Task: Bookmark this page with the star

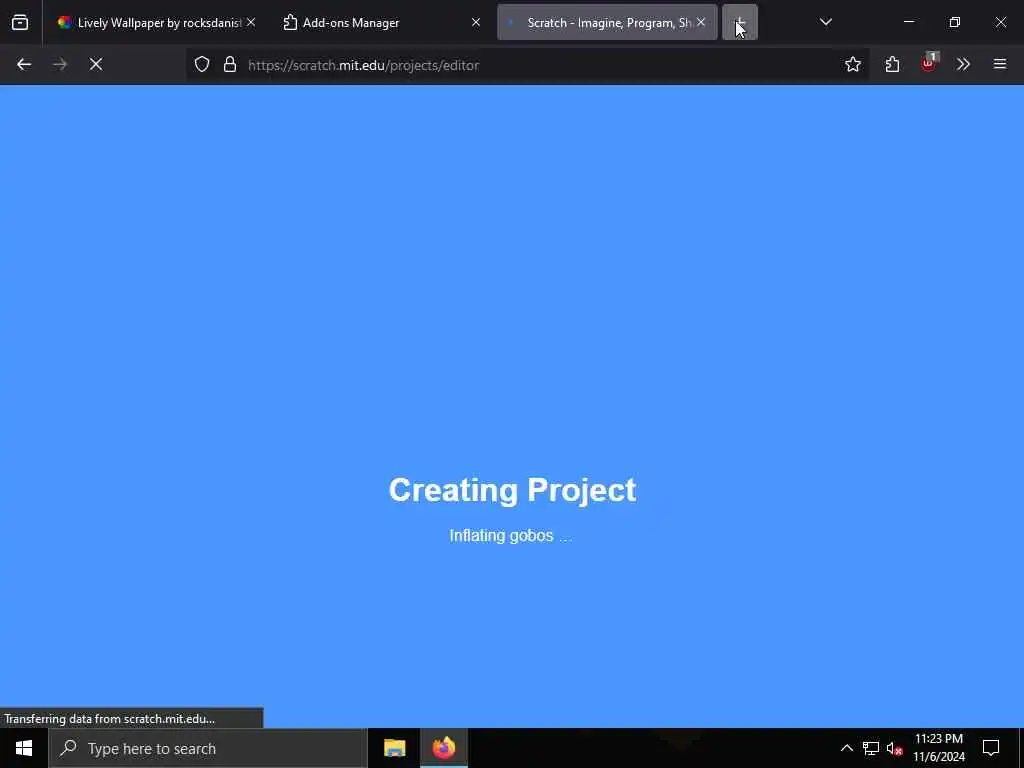Action: [x=853, y=65]
